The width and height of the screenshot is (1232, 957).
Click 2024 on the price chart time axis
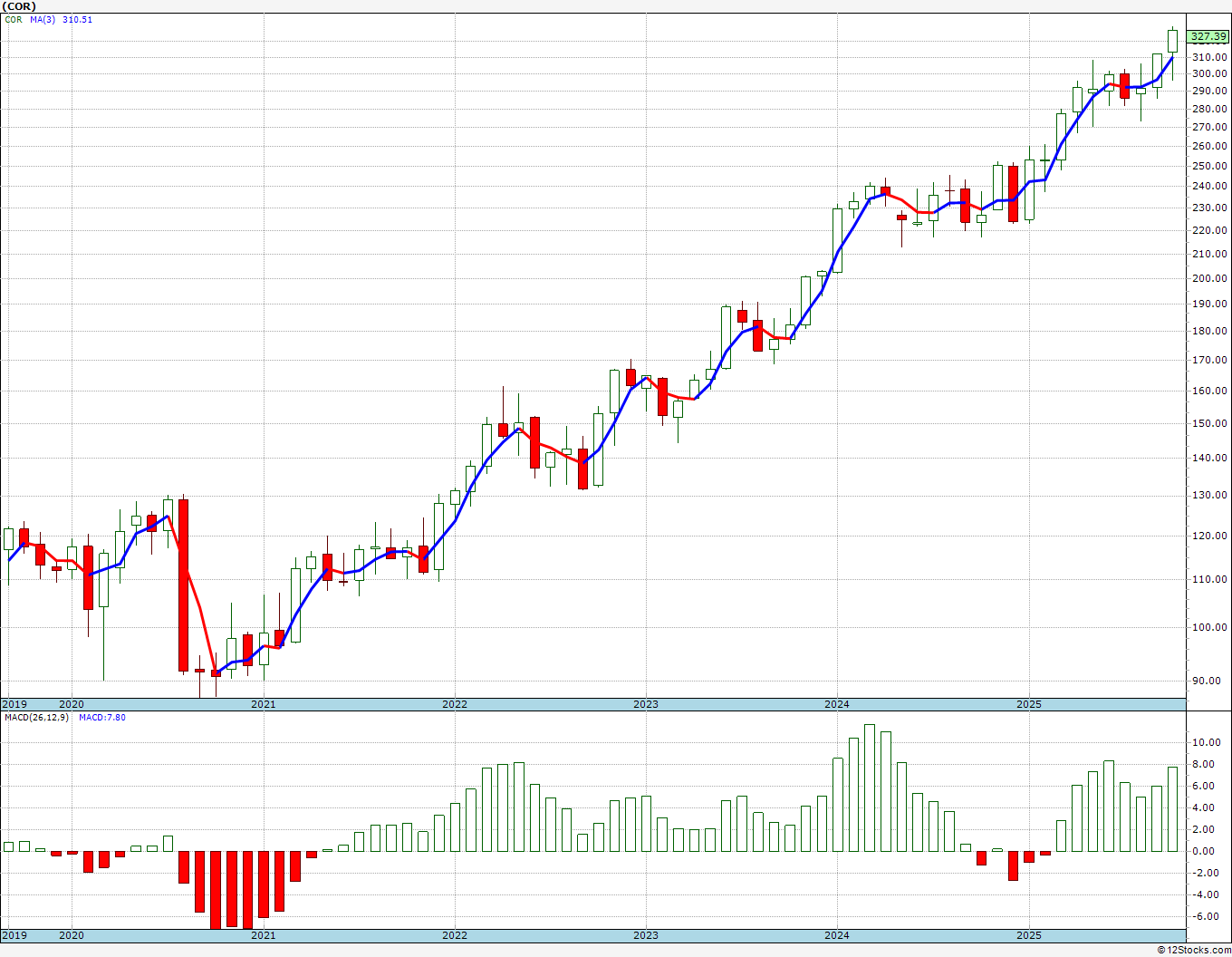pyautogui.click(x=837, y=704)
